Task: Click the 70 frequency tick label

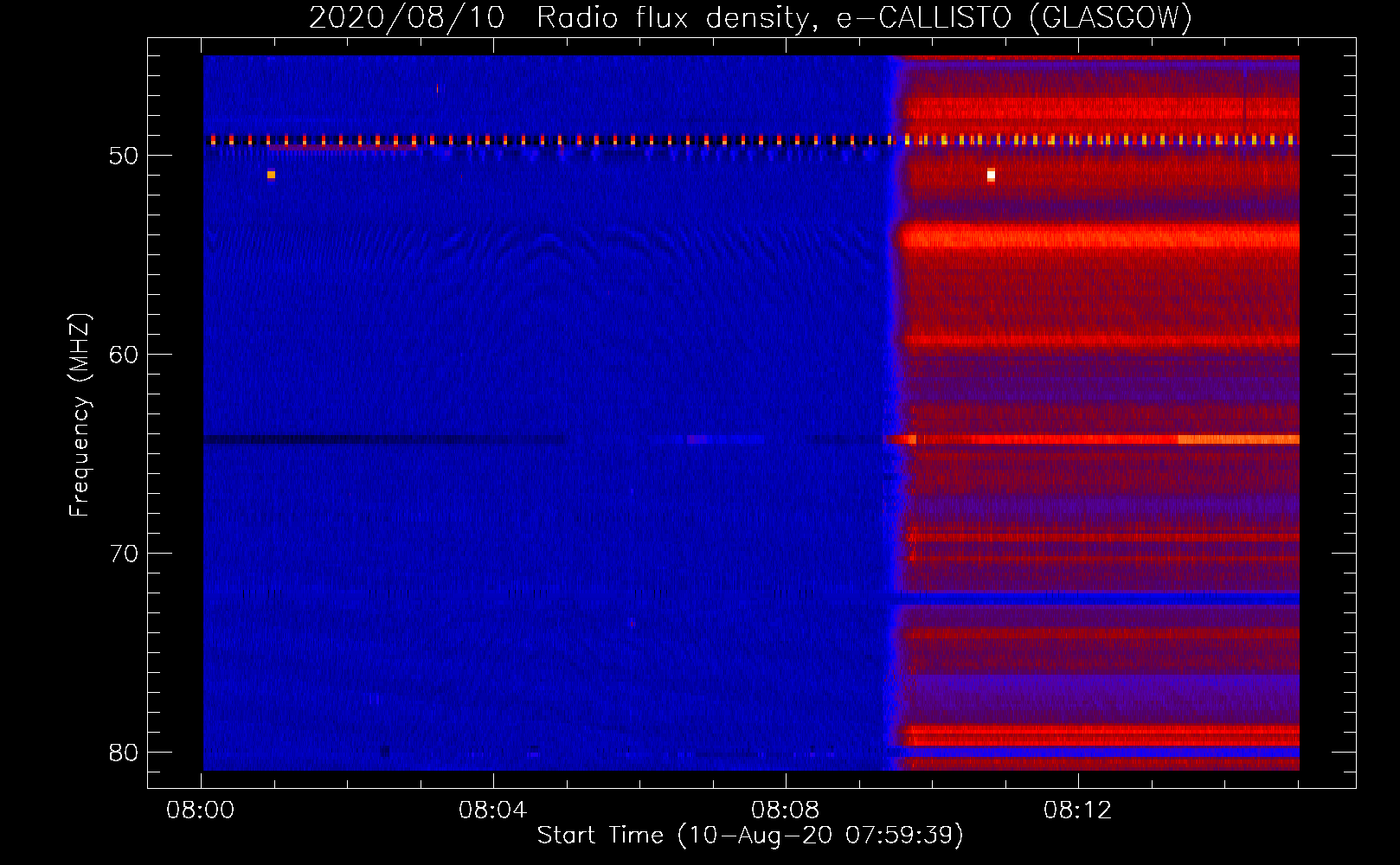Action: pos(124,554)
